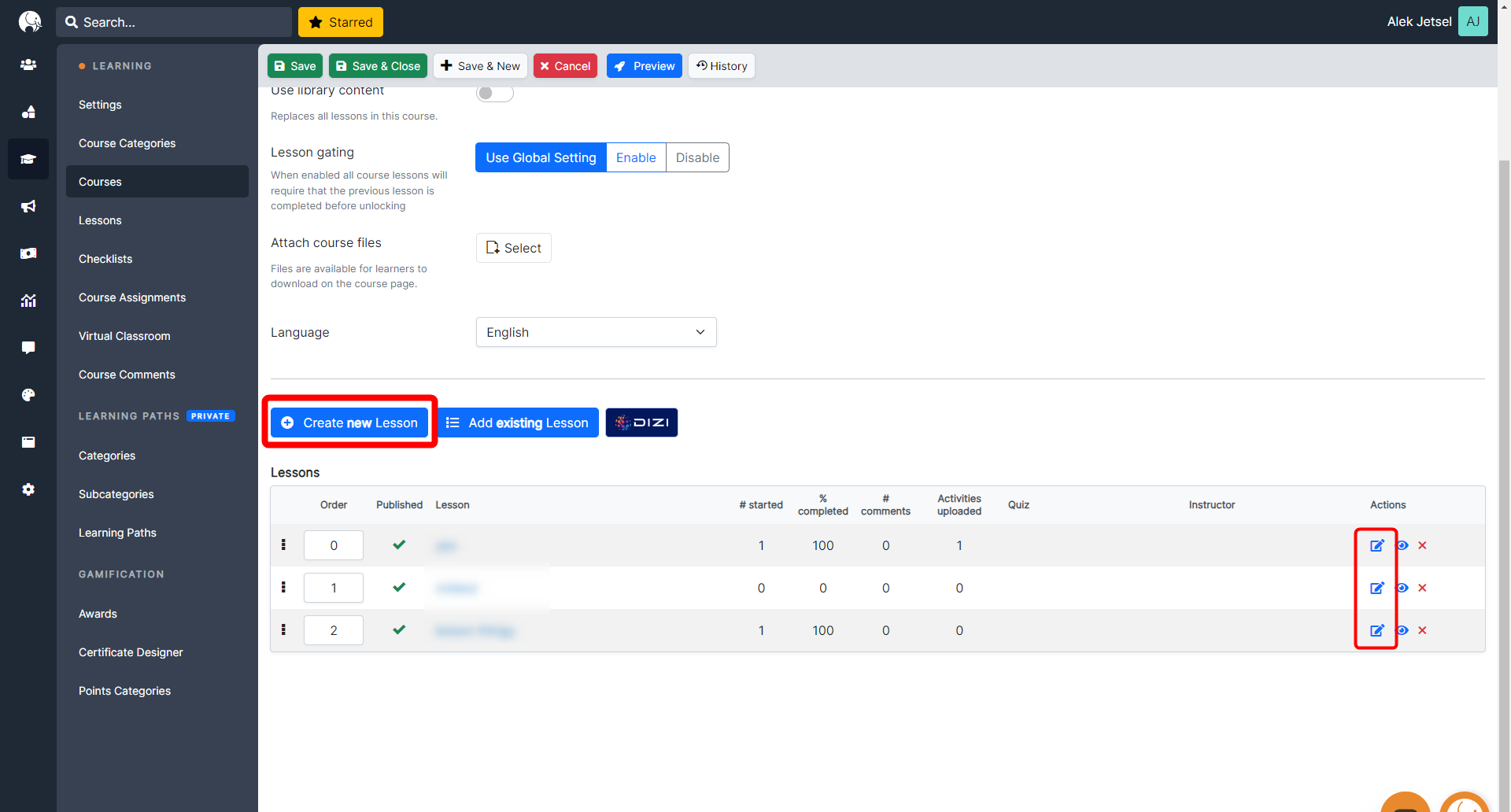
Task: Open the History button
Action: click(722, 66)
